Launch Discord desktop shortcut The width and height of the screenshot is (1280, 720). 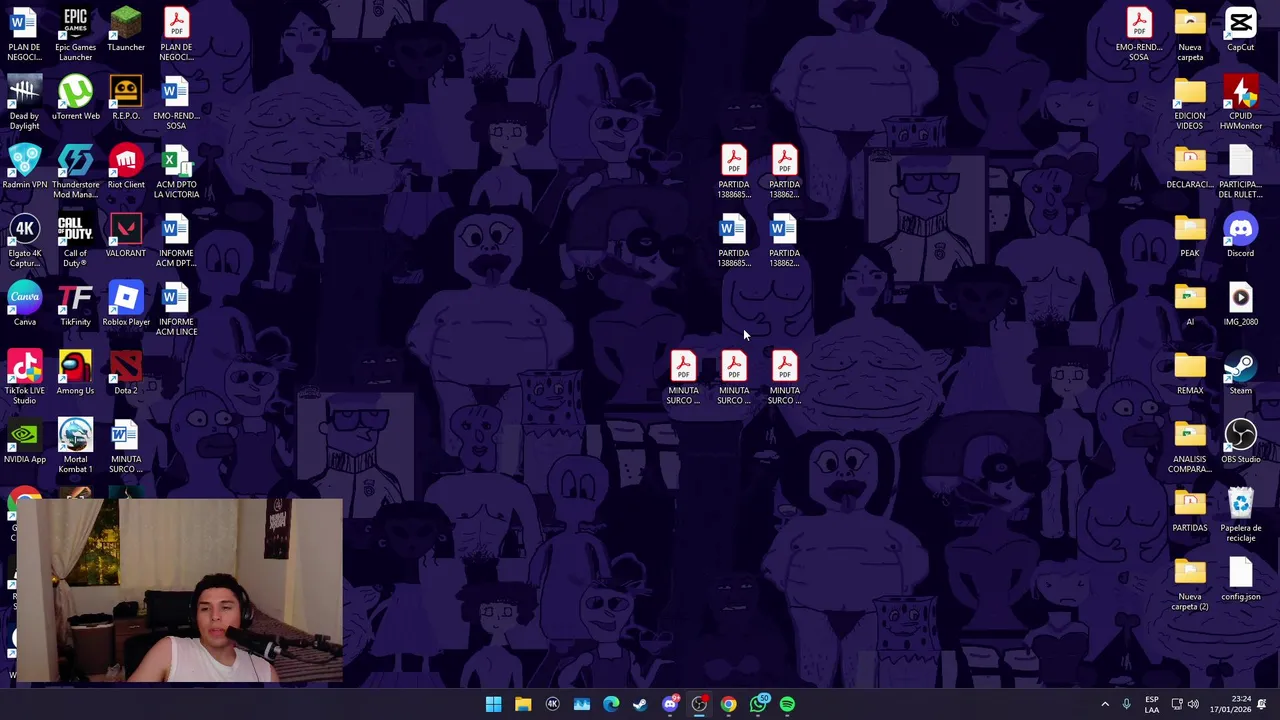[x=1240, y=236]
